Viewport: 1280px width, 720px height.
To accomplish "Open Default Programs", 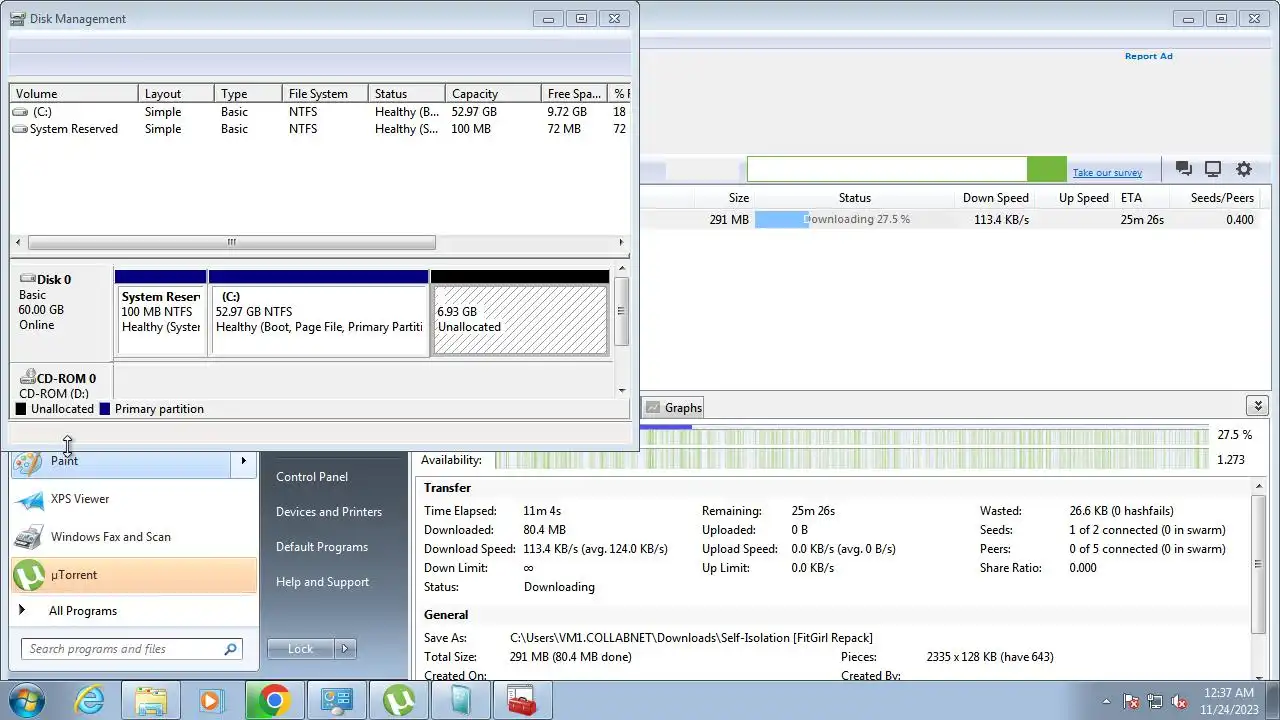I will (x=322, y=547).
